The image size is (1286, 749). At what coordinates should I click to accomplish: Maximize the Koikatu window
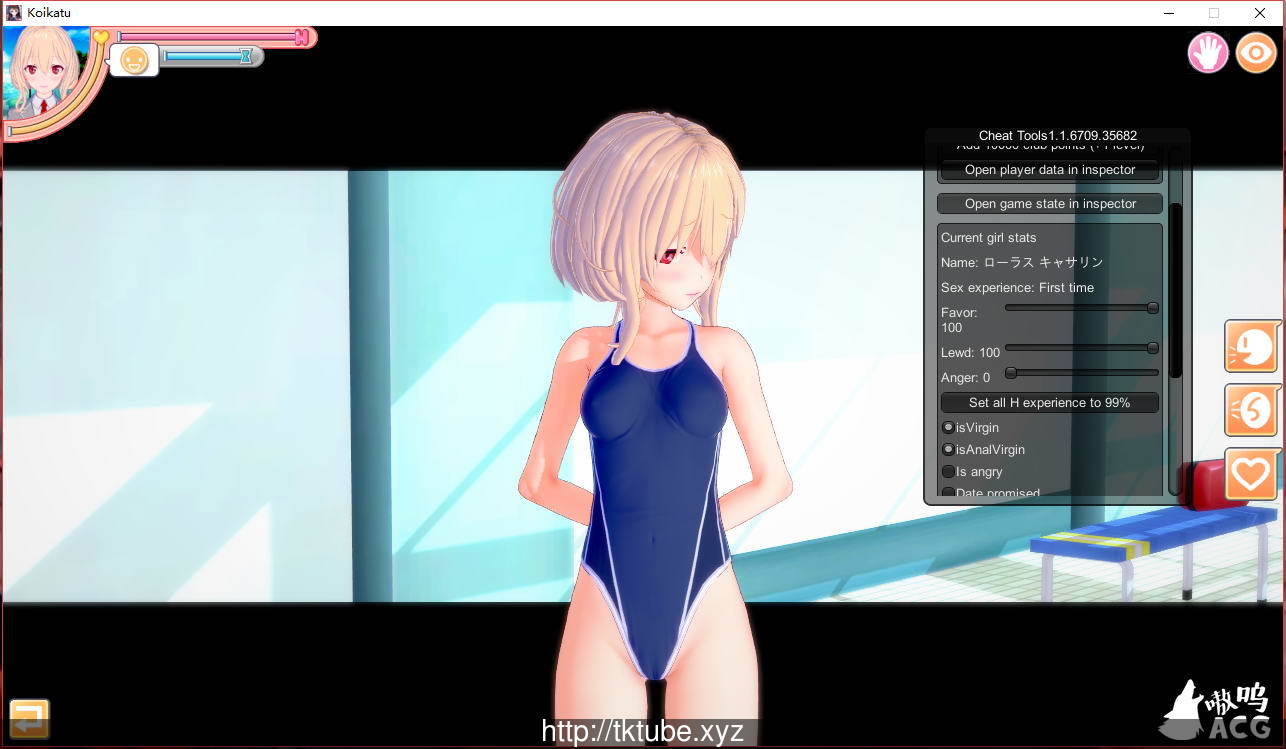tap(1214, 13)
